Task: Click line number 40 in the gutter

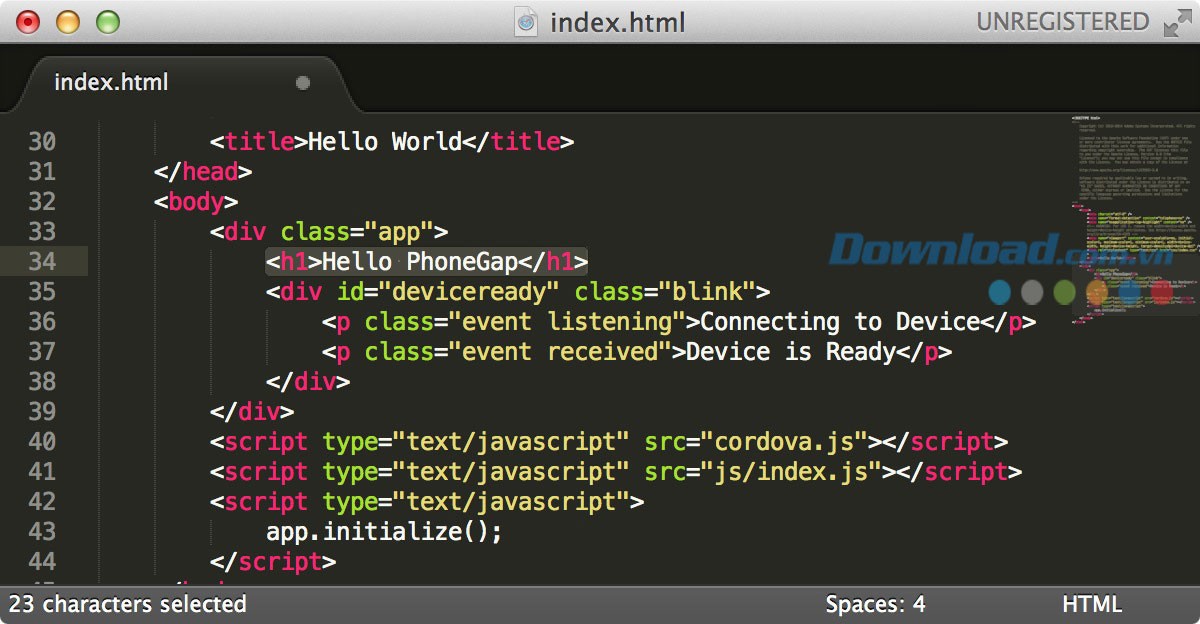Action: click(42, 442)
